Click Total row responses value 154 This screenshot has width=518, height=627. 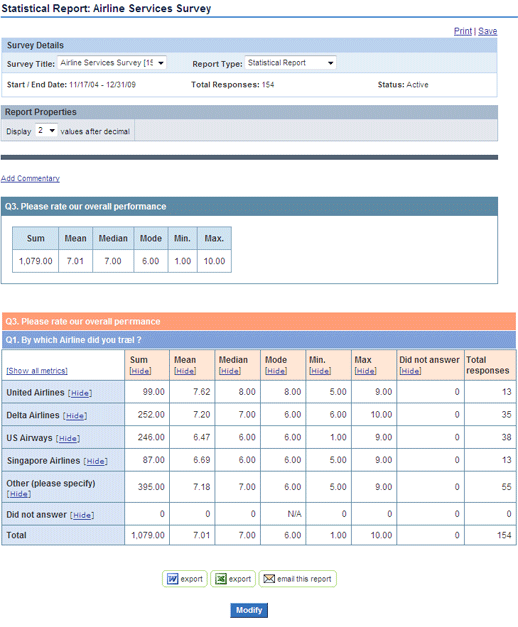pos(504,535)
